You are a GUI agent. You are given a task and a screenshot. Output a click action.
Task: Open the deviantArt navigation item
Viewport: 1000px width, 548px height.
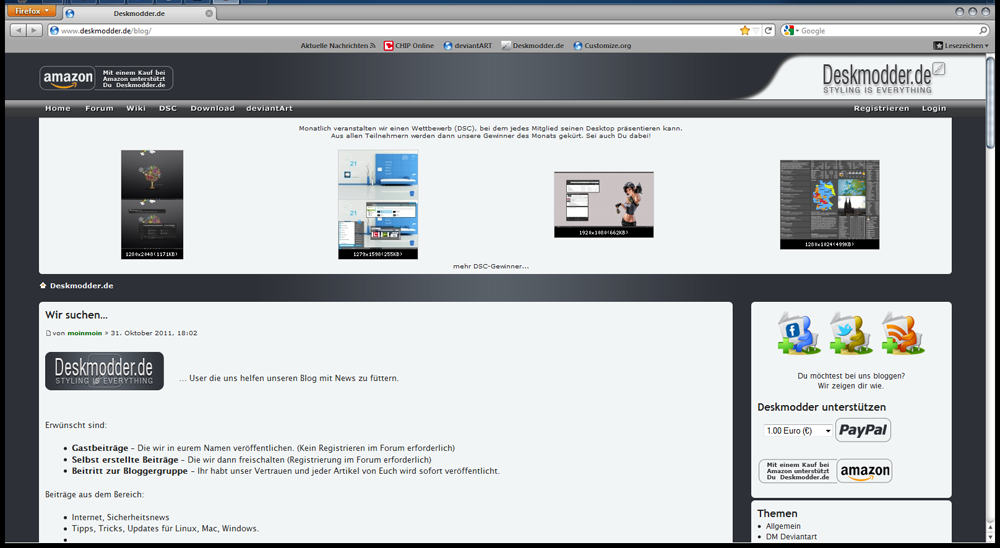click(269, 108)
